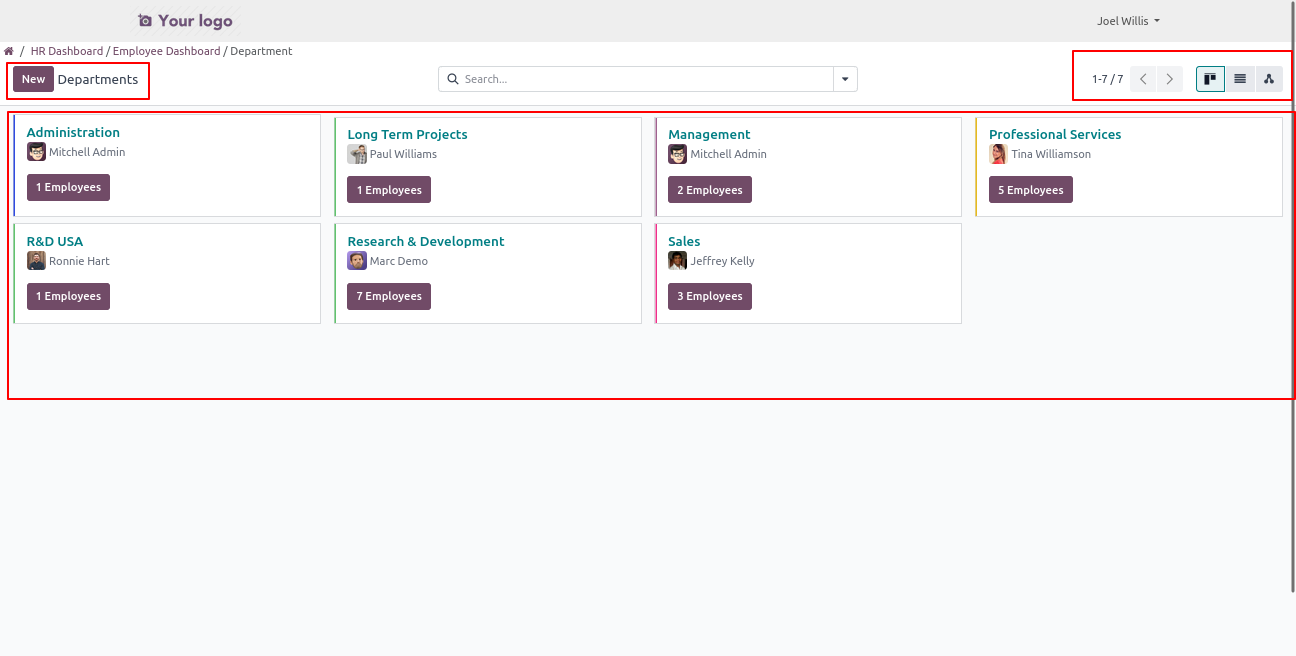Switch to hierarchy view
1296x656 pixels.
coord(1269,79)
